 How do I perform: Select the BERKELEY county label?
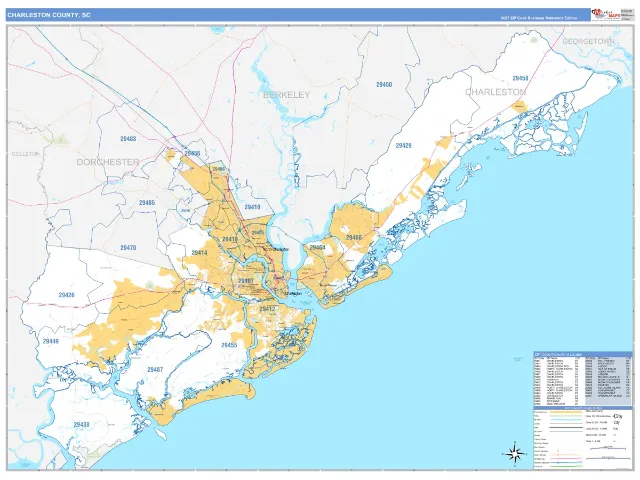click(287, 95)
